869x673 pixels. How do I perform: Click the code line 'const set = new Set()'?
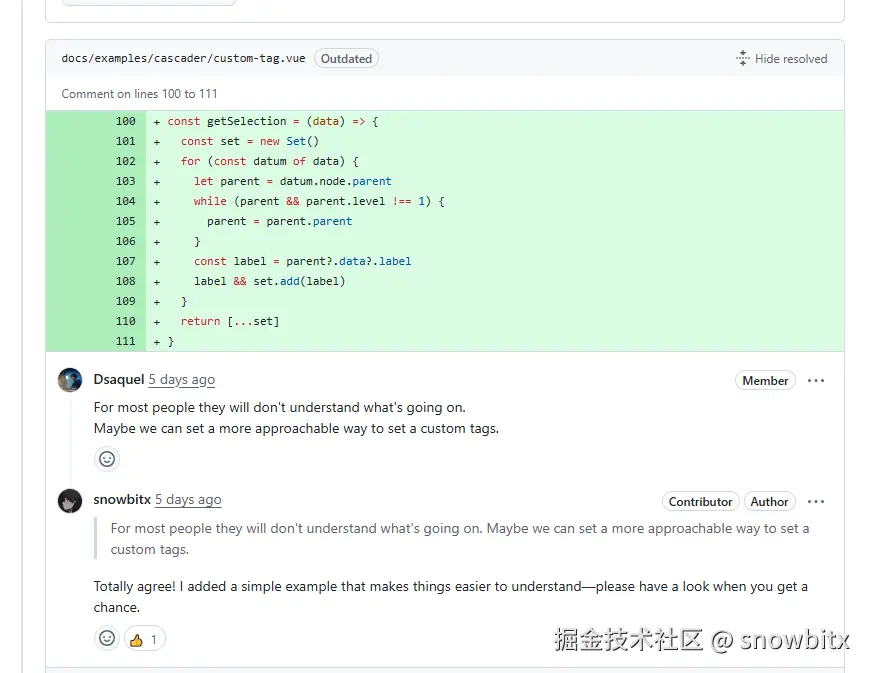coord(250,141)
